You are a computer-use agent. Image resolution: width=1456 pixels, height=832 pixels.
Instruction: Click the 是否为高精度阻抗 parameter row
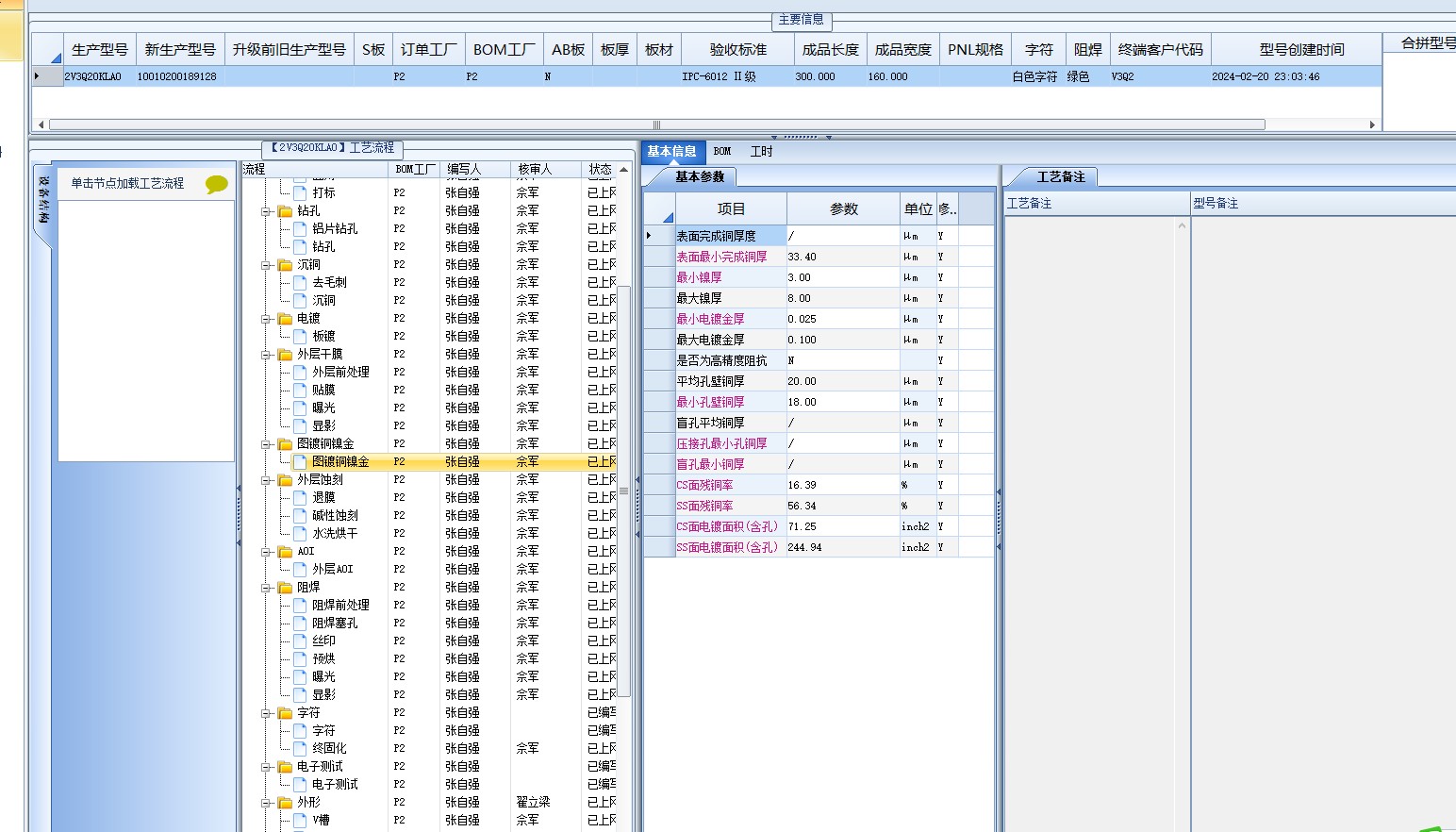(819, 360)
